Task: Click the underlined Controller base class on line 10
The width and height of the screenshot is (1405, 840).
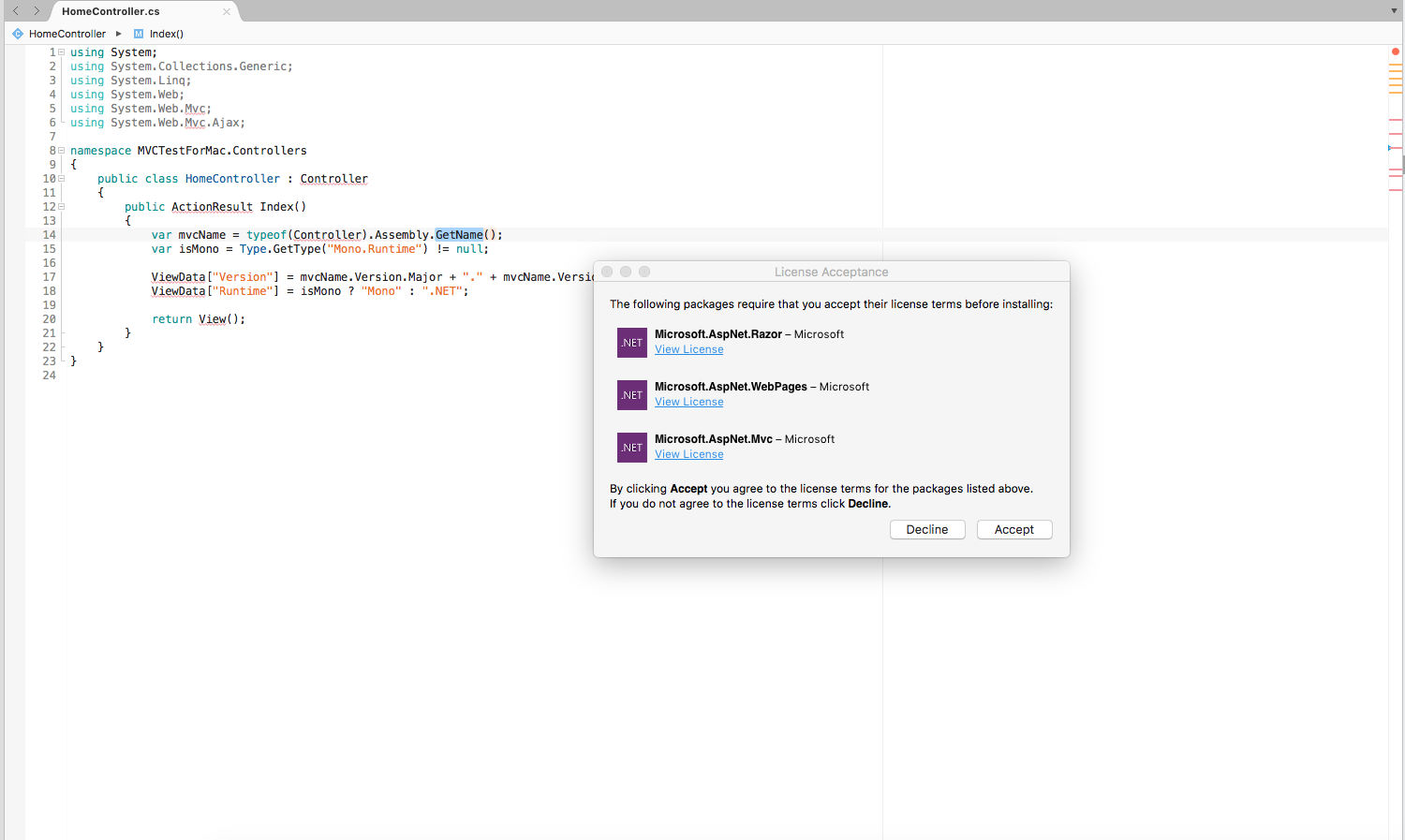Action: point(334,179)
